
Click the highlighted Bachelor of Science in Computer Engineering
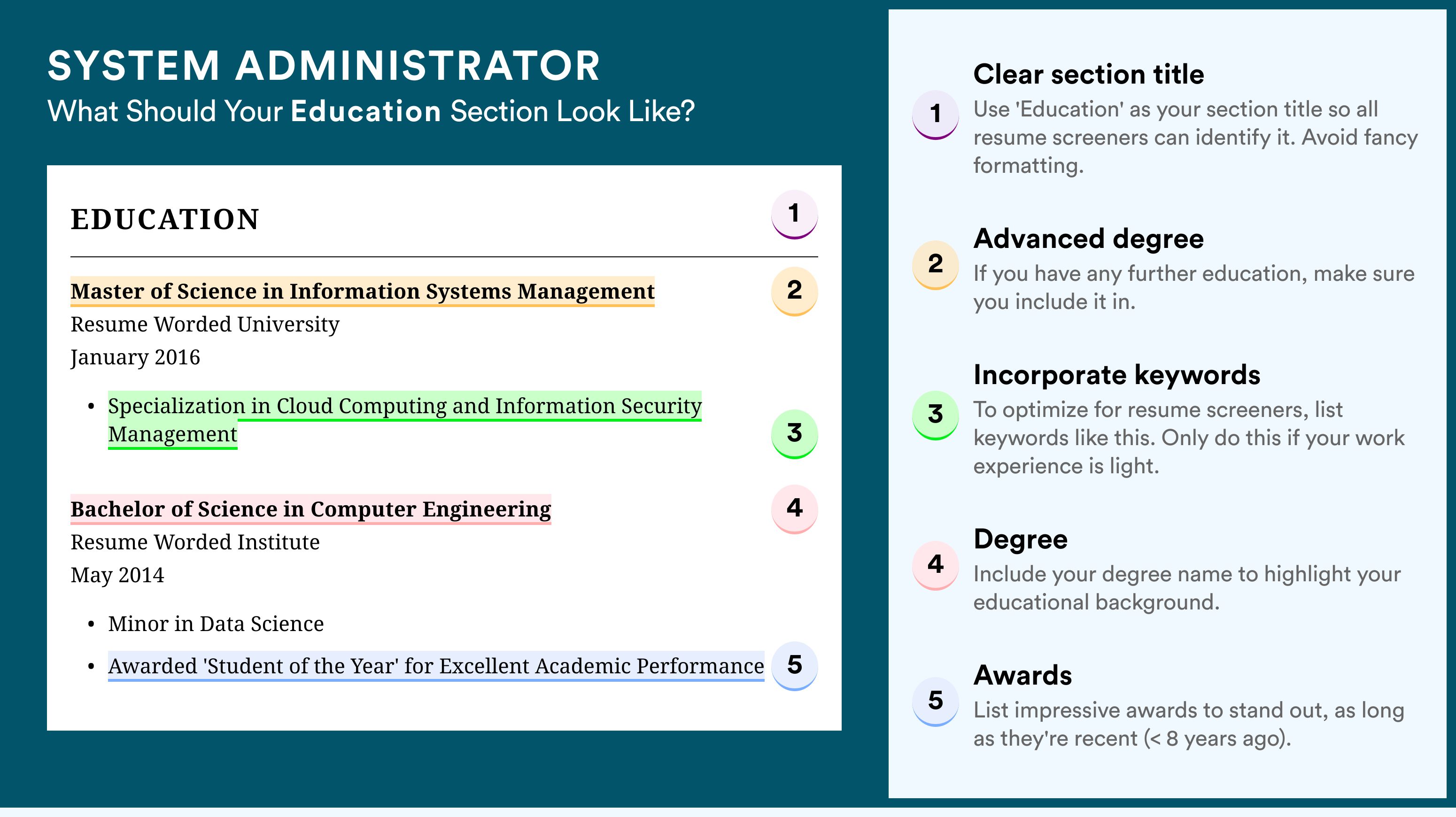pos(311,509)
